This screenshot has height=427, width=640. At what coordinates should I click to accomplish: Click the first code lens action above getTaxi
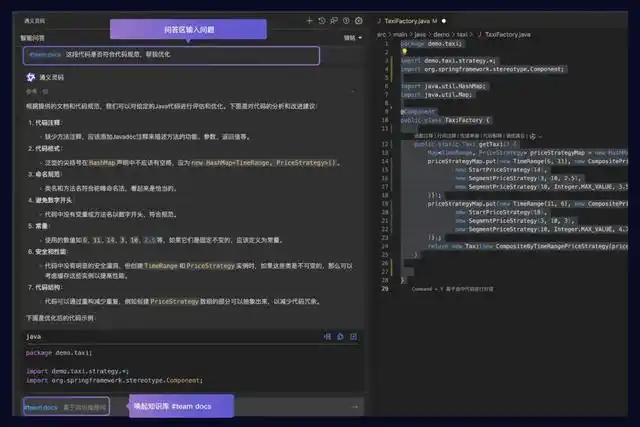(424, 136)
